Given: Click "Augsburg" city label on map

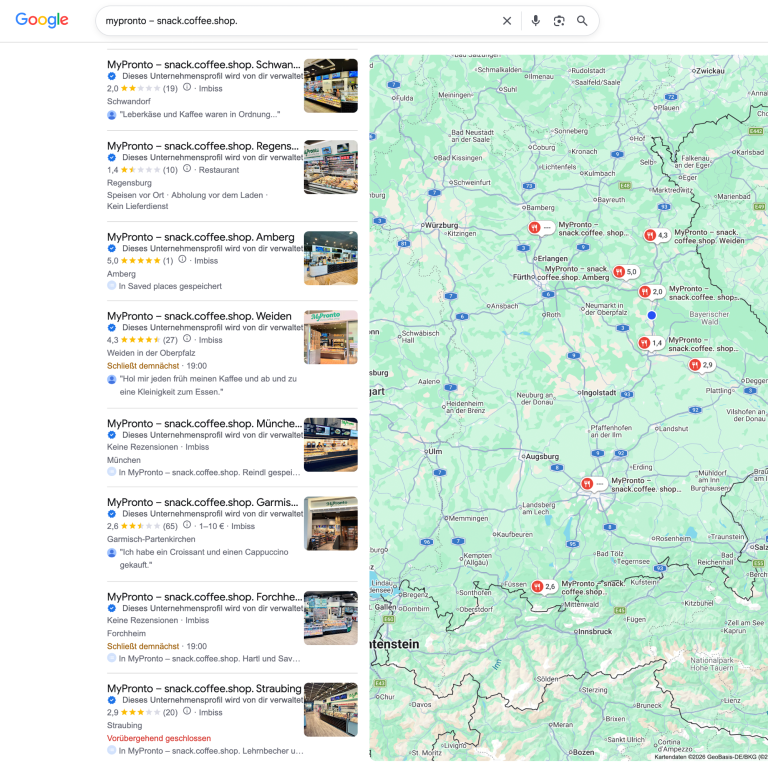Looking at the screenshot, I should pyautogui.click(x=542, y=456).
